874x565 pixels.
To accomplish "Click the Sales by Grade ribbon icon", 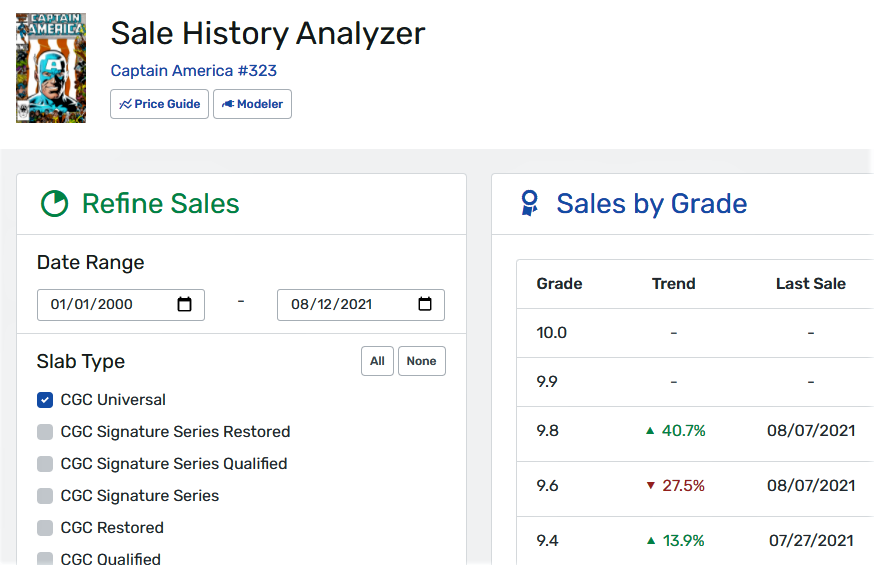I will click(530, 203).
